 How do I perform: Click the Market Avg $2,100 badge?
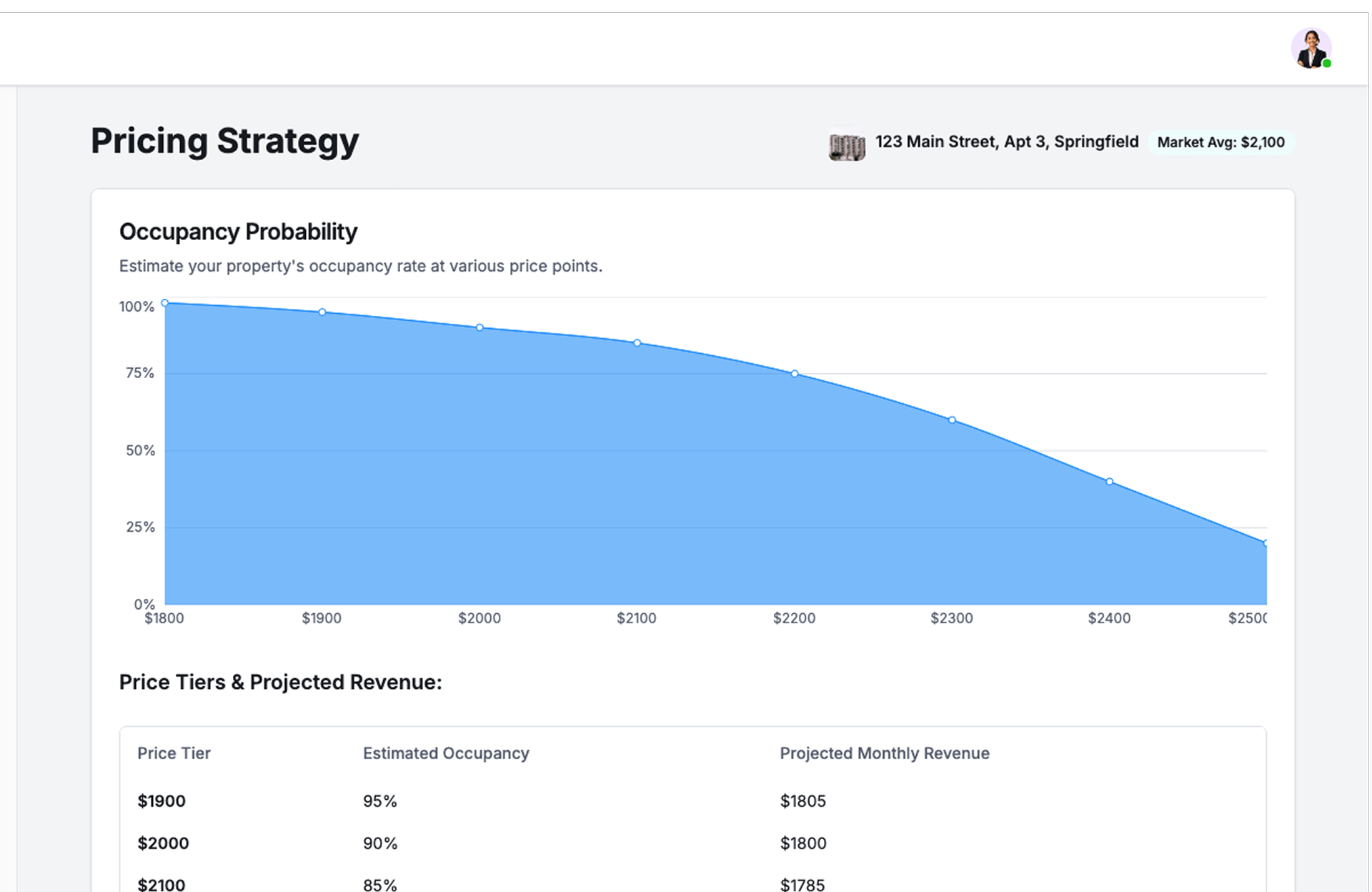[x=1221, y=142]
